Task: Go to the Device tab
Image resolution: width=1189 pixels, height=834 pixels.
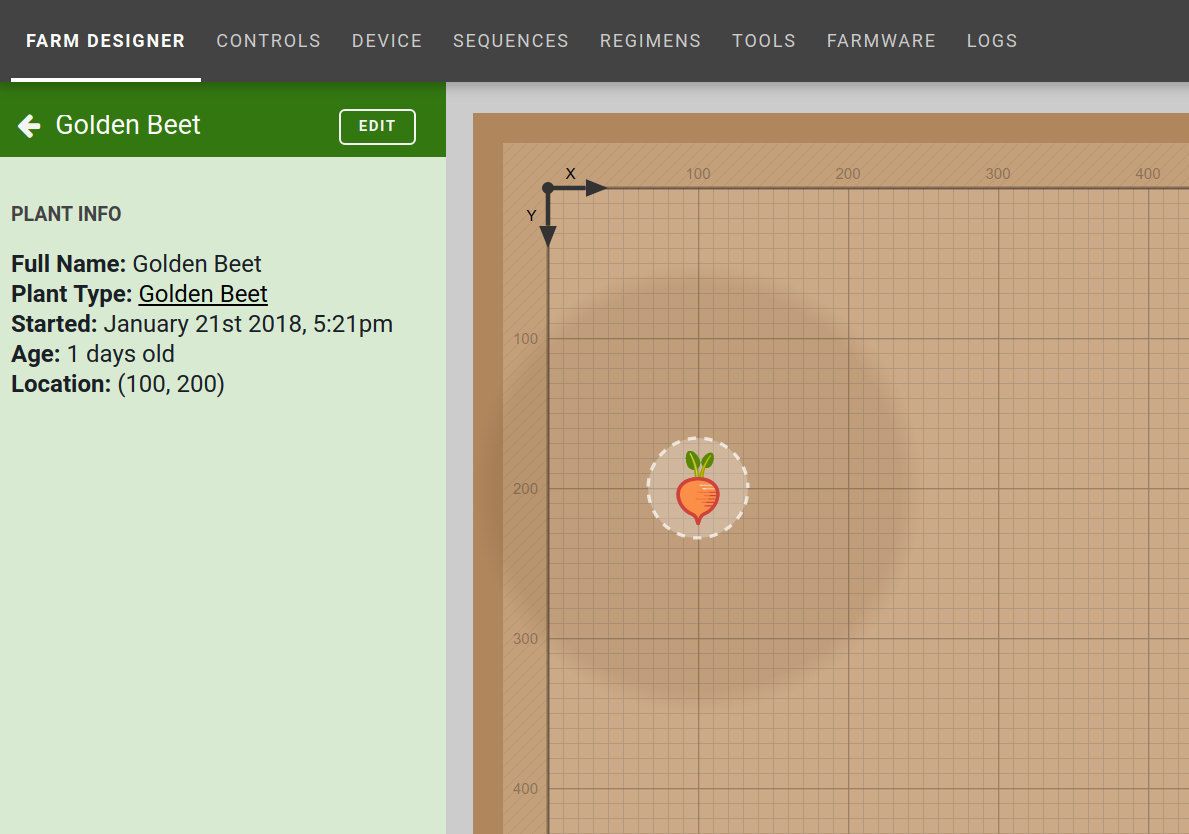Action: coord(387,41)
